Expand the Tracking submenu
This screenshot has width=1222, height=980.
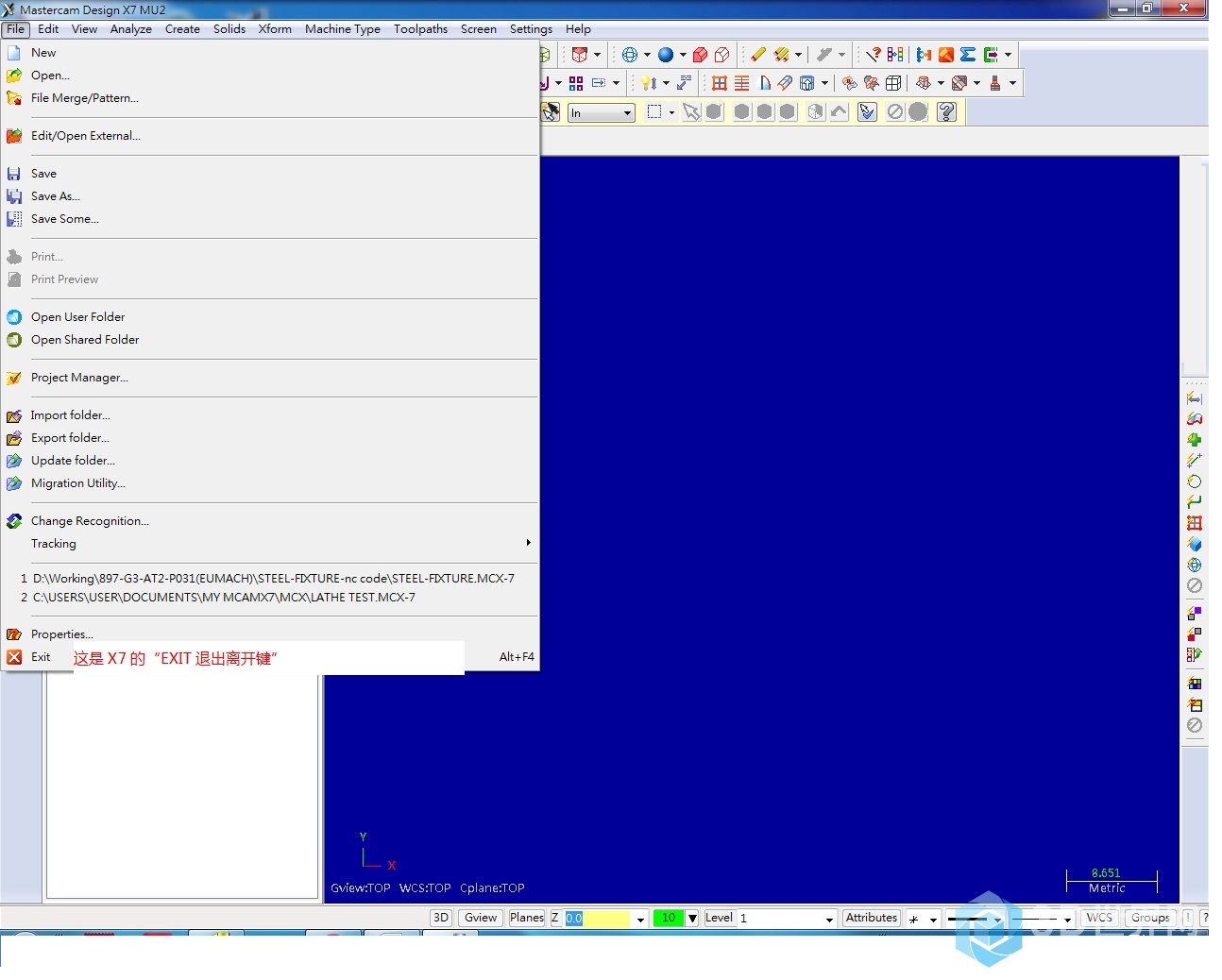pyautogui.click(x=270, y=544)
